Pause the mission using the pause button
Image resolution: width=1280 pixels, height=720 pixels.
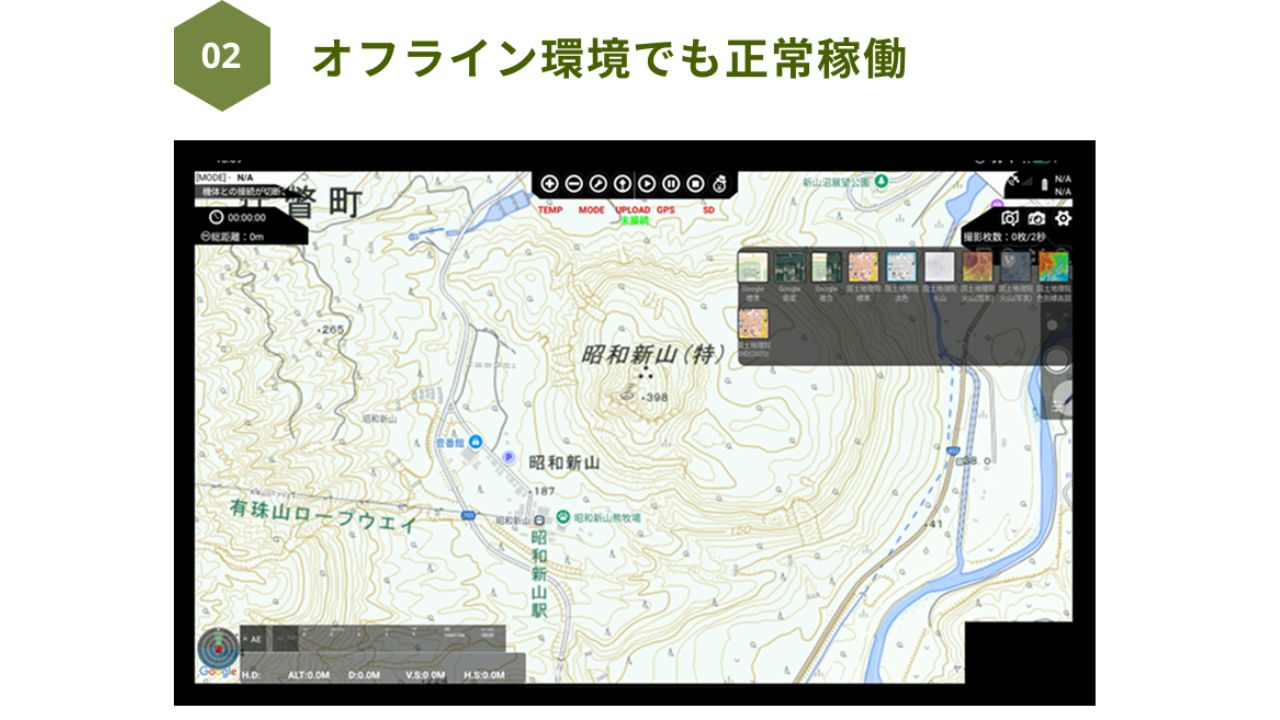[670, 185]
